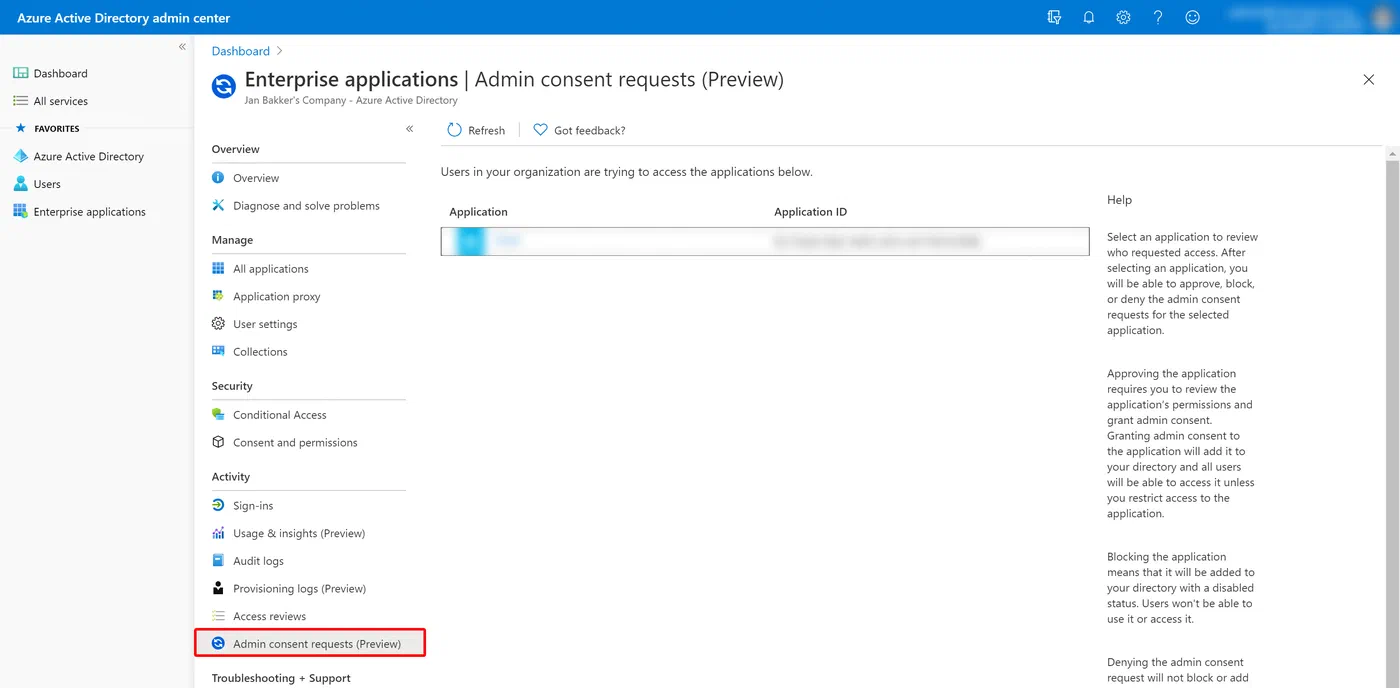Click the Usage & insights chart icon
Screen dimensions: 1400x688
(x=218, y=533)
